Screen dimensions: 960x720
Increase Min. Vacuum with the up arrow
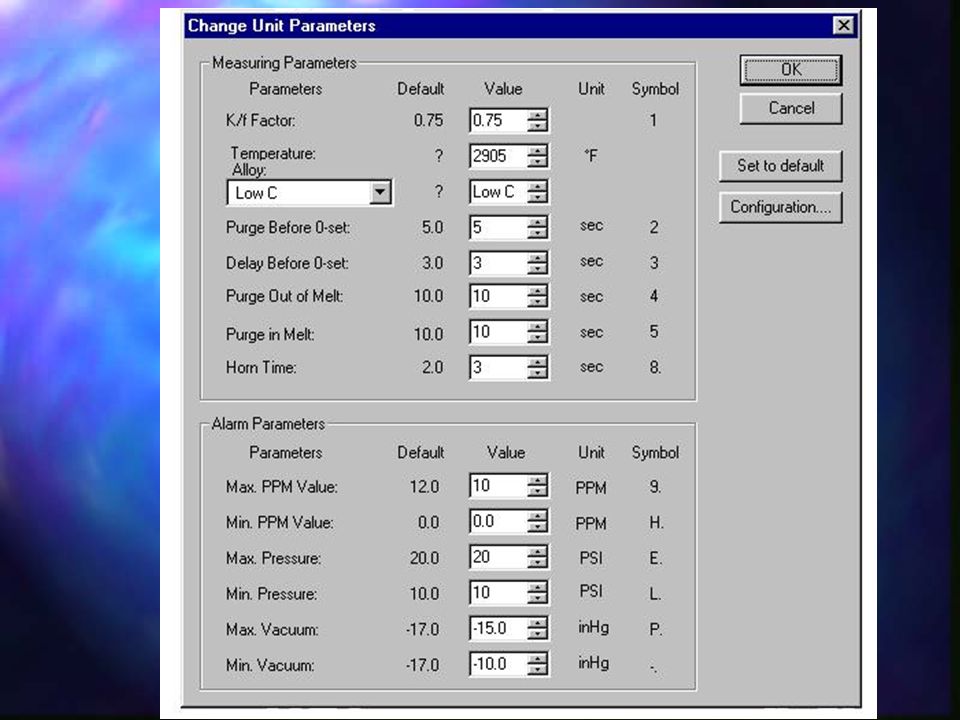(538, 658)
